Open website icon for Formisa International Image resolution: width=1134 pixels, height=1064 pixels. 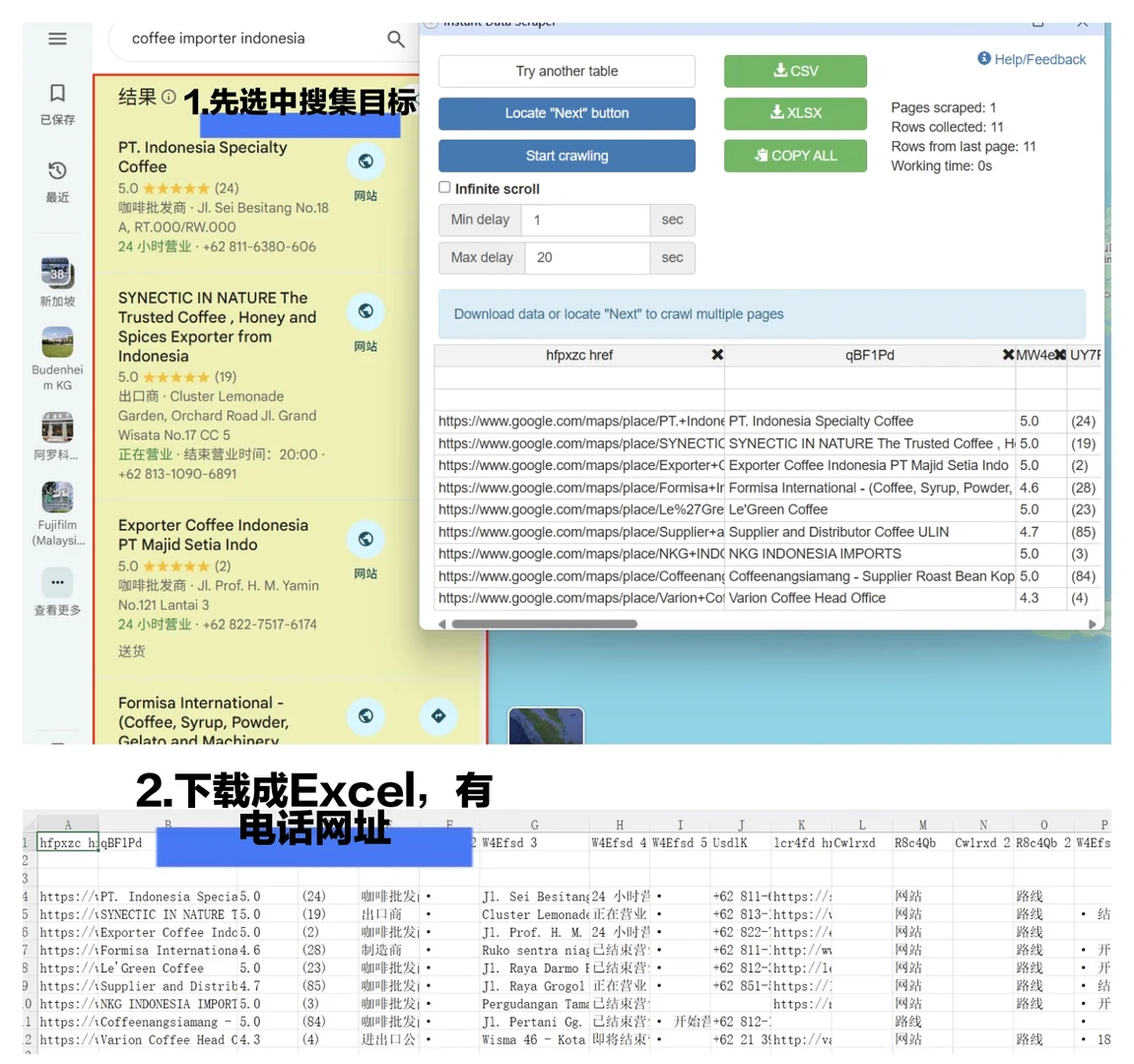pyautogui.click(x=366, y=716)
